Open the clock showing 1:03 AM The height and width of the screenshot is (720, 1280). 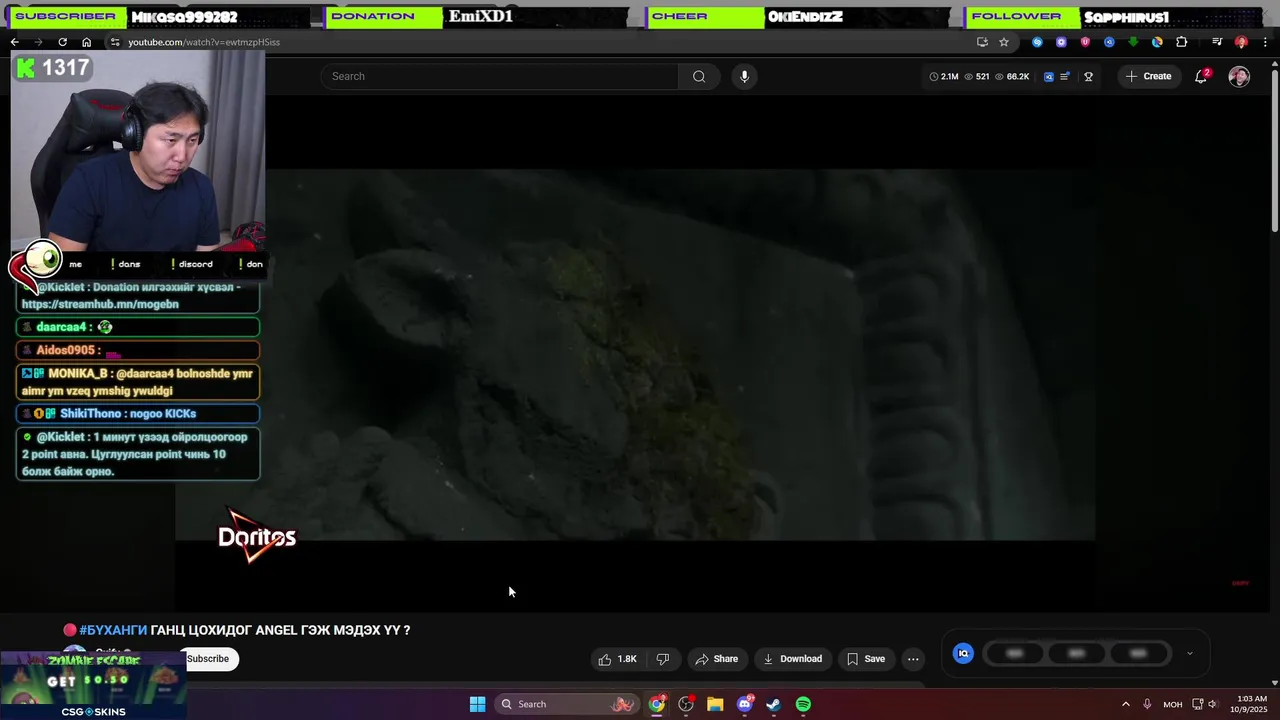(x=1252, y=704)
